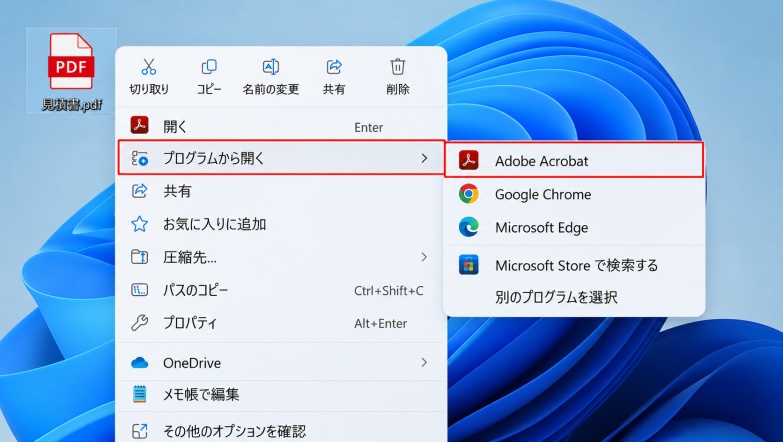Click the star icon for お気に入りに追加
Screen dimensions: 783x442
pos(139,224)
